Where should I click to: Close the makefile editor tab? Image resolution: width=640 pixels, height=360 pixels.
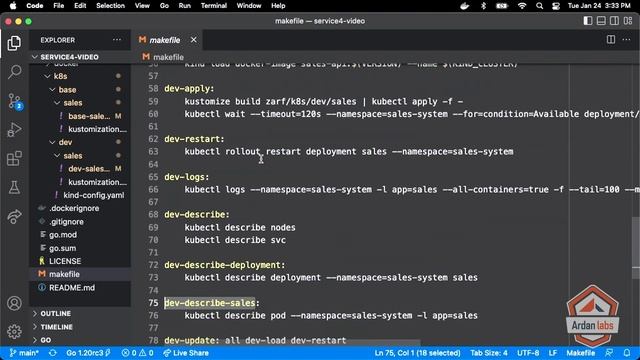[193, 40]
